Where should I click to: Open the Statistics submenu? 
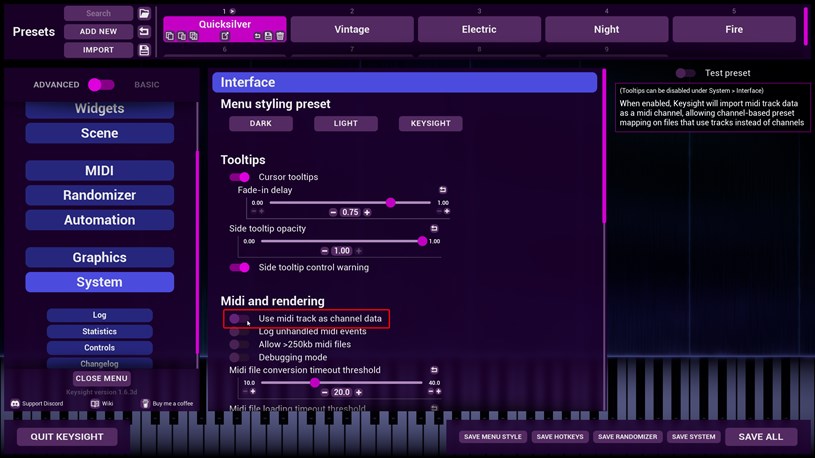pyautogui.click(x=99, y=331)
